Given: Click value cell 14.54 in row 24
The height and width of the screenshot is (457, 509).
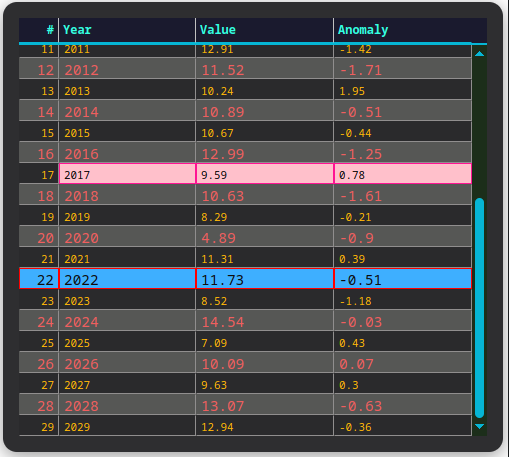Looking at the screenshot, I should click(x=265, y=321).
